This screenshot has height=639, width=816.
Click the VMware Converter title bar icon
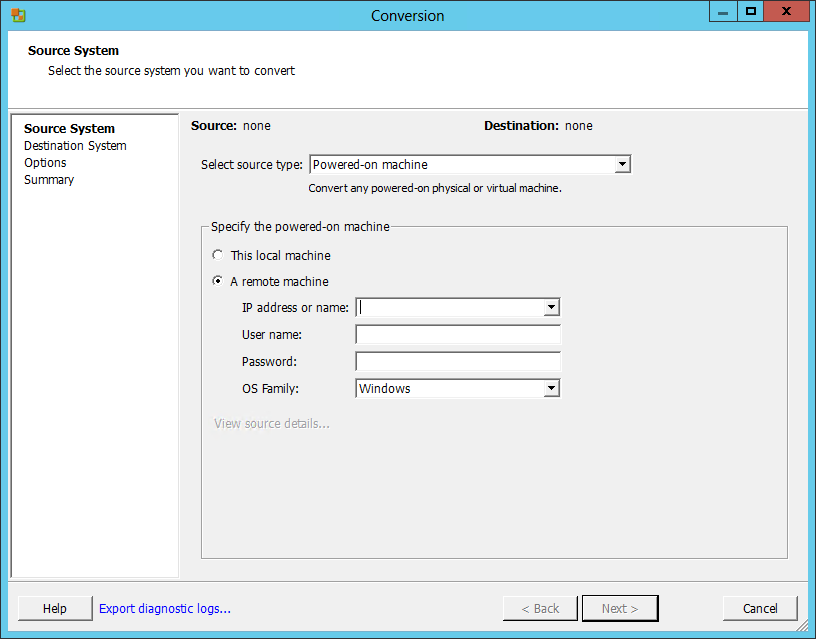18,15
